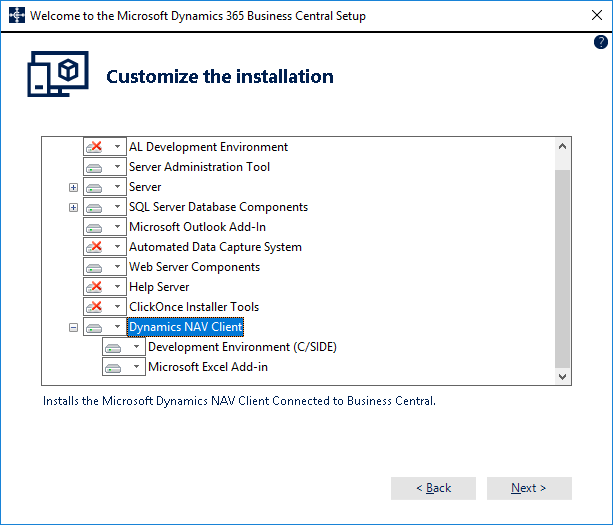Open dropdown arrow for ClickOnce Installer Tools

[x=117, y=306]
